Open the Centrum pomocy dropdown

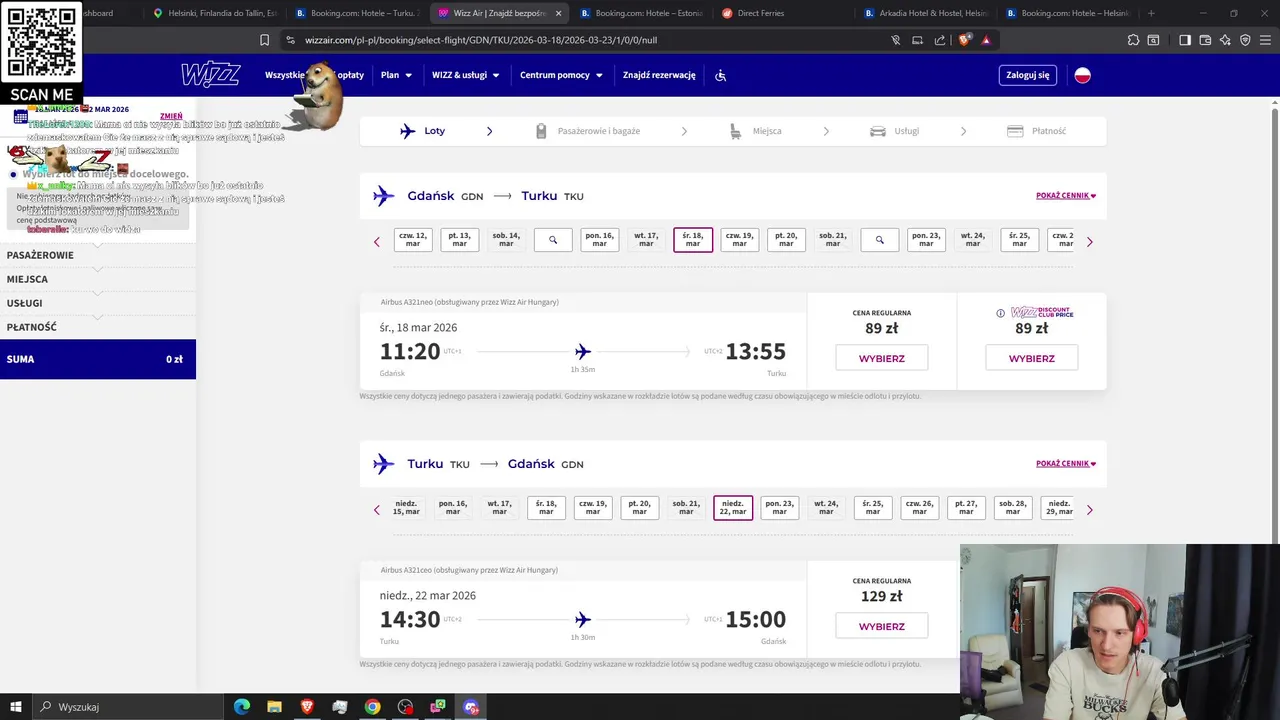tap(561, 75)
